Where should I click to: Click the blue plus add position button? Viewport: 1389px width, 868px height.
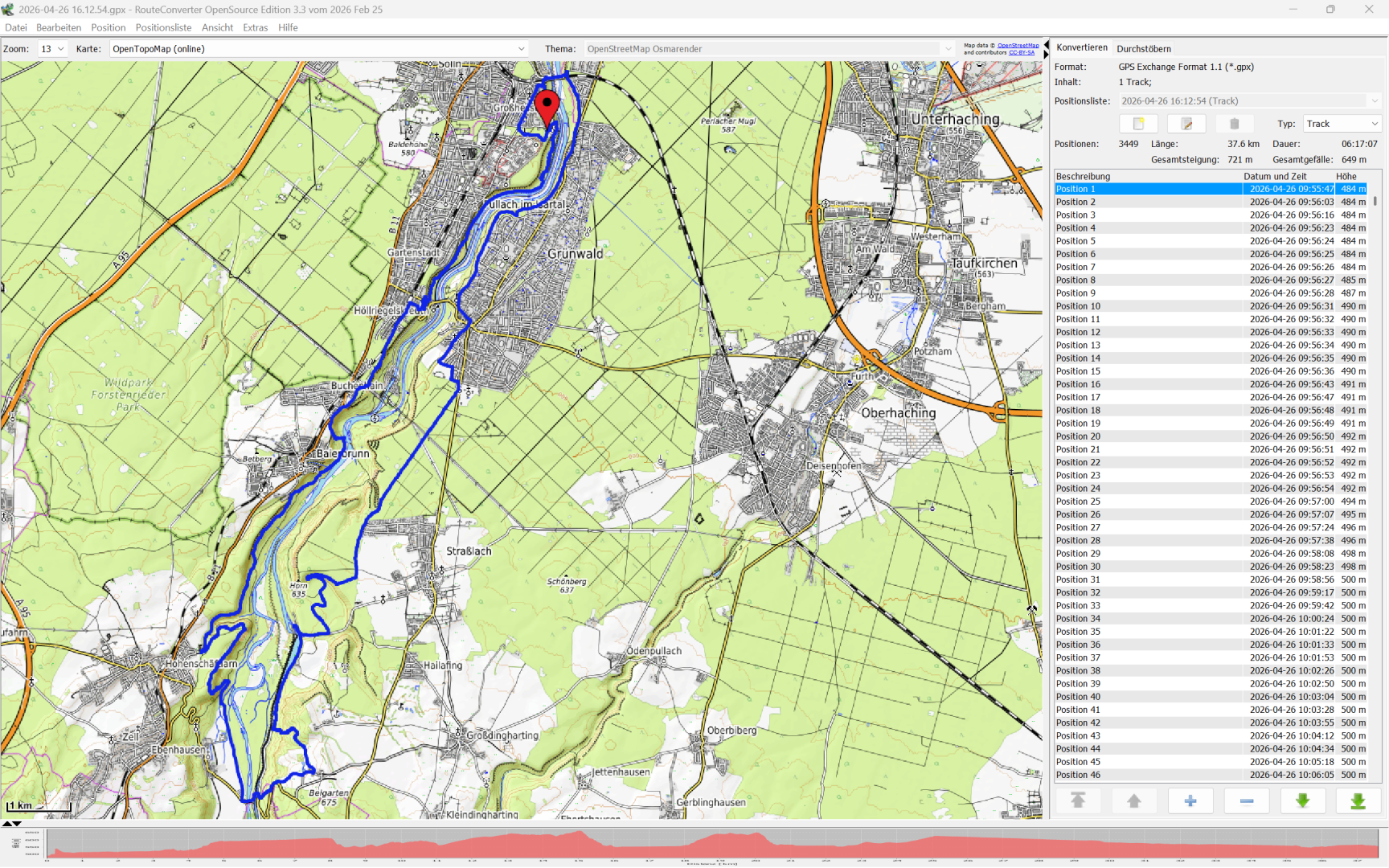[x=1190, y=800]
